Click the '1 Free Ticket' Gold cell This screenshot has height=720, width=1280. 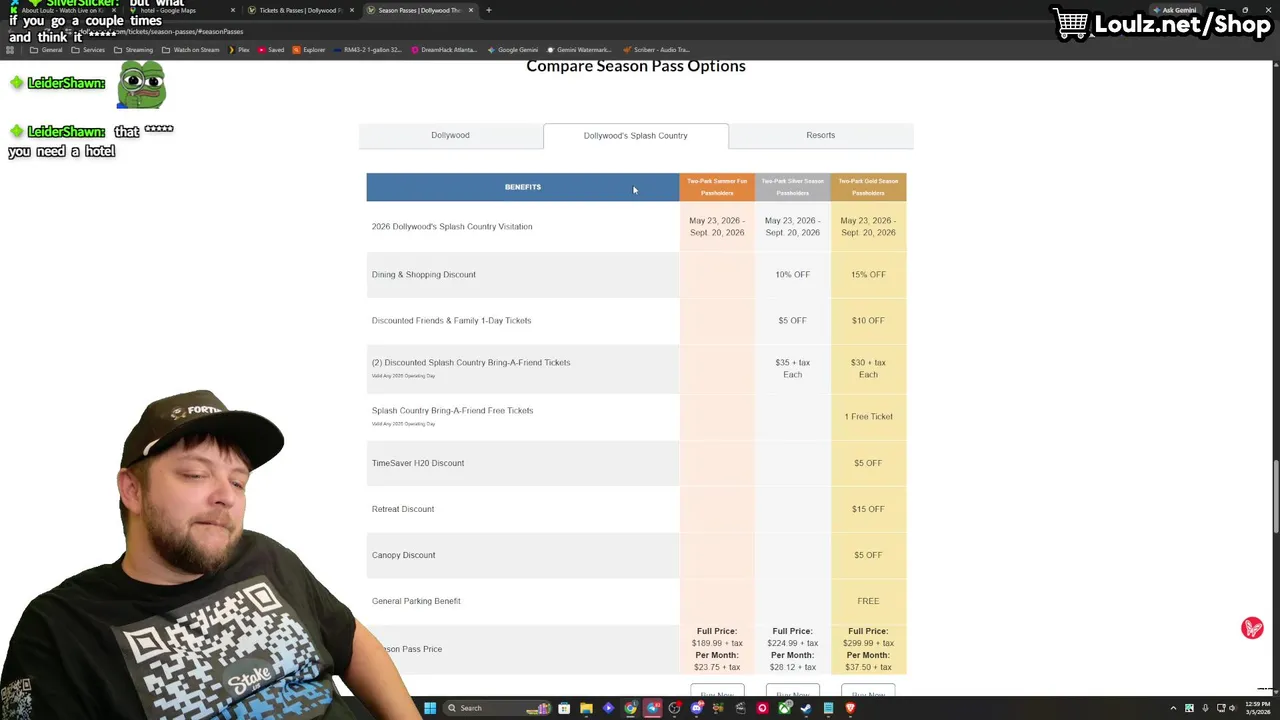point(868,417)
